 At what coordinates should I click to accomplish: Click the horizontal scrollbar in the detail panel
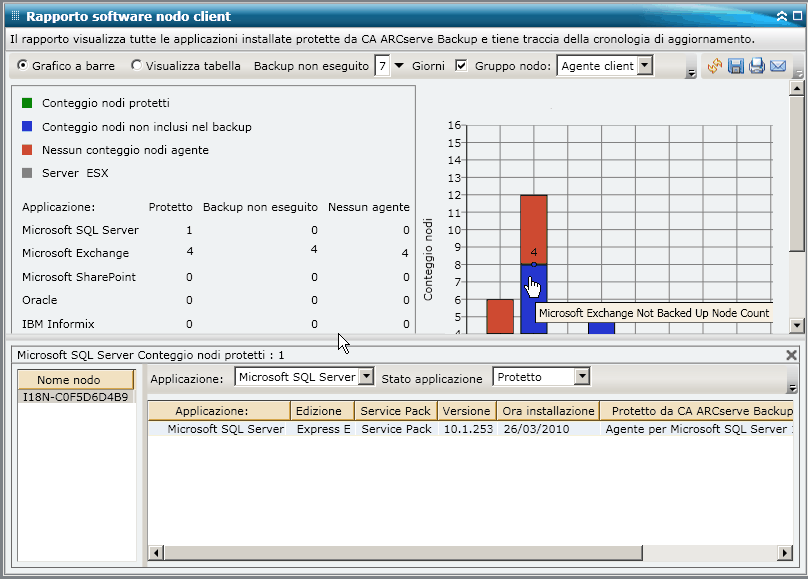point(400,551)
